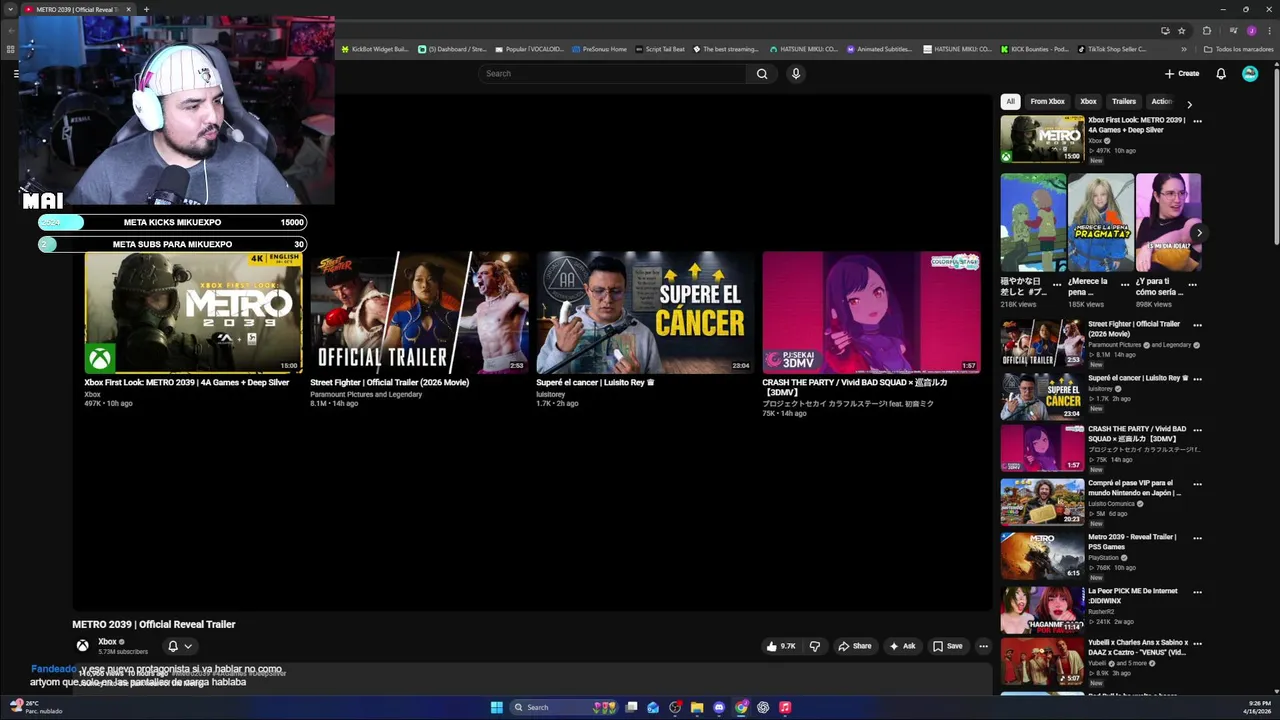Select the Trailers filter chip
Image resolution: width=1280 pixels, height=720 pixels.
tap(1124, 101)
